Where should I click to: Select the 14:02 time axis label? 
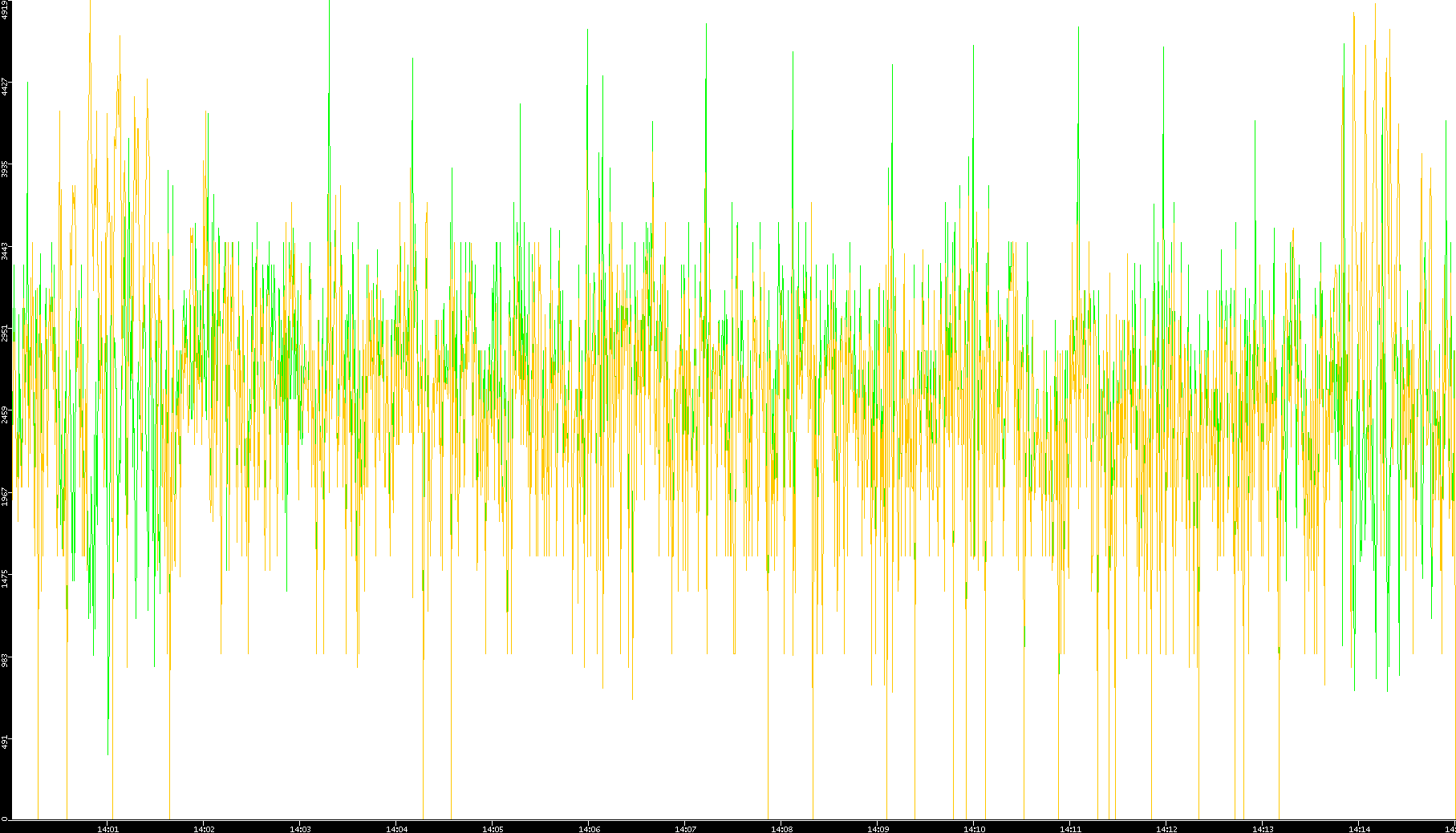[204, 829]
